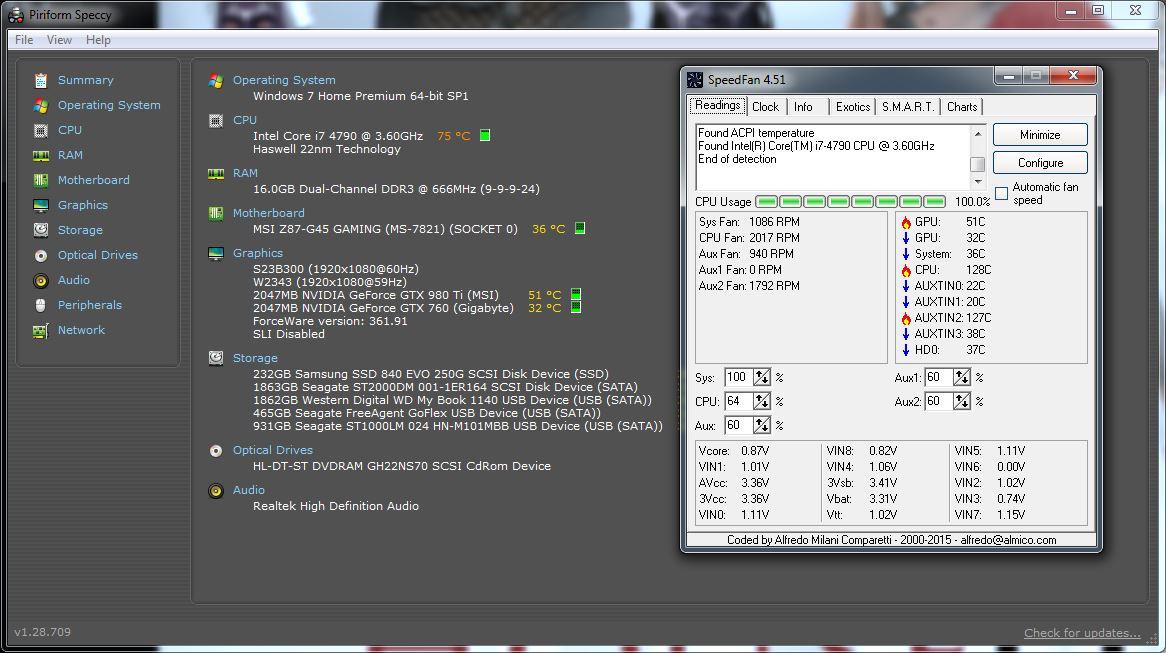
Task: Adjust the Aux fan speed stepper
Action: [761, 425]
